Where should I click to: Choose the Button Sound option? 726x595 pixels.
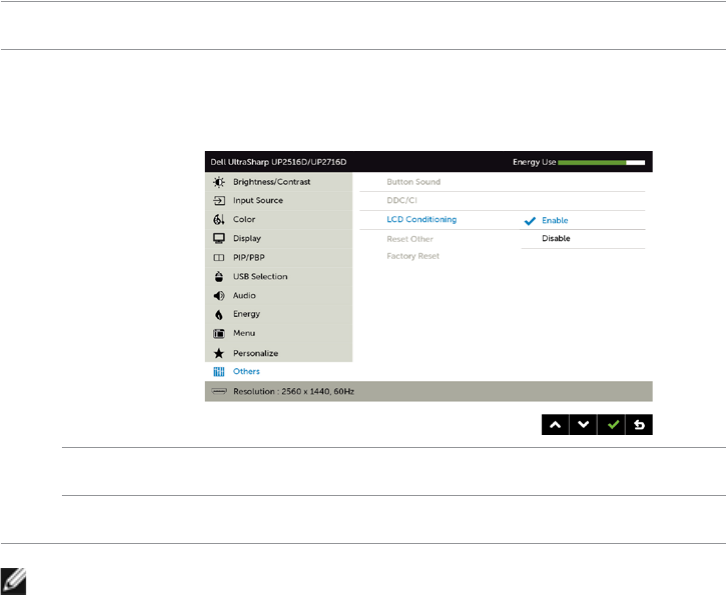[x=413, y=182]
